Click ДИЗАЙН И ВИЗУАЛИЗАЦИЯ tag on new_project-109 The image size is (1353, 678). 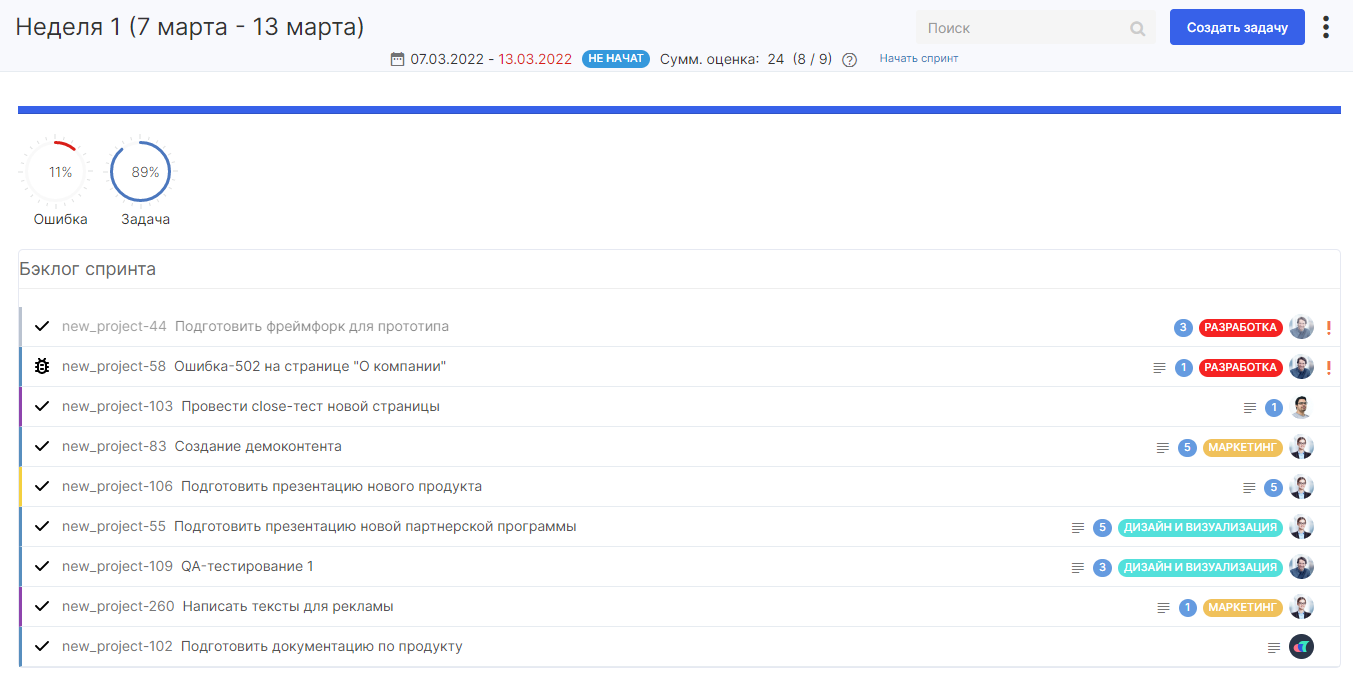[x=1200, y=567]
